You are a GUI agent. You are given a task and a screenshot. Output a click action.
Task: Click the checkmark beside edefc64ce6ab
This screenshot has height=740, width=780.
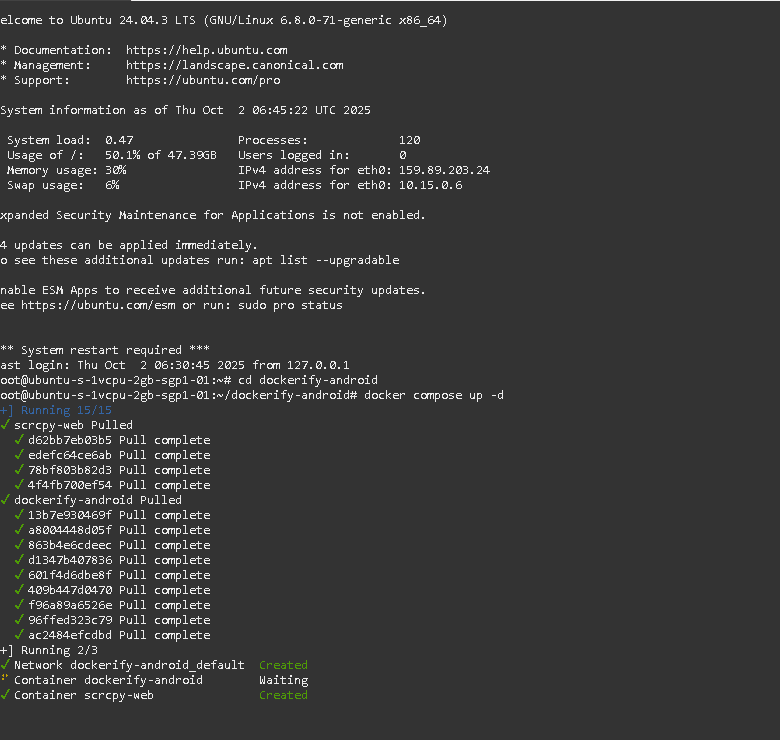(x=19, y=455)
